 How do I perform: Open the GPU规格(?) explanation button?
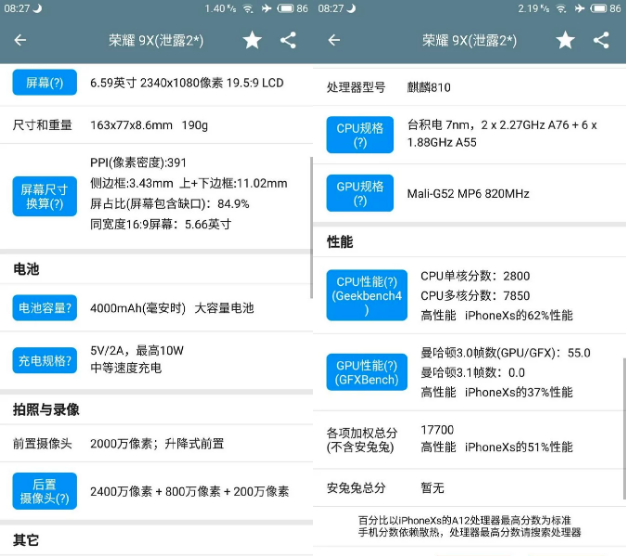[360, 193]
